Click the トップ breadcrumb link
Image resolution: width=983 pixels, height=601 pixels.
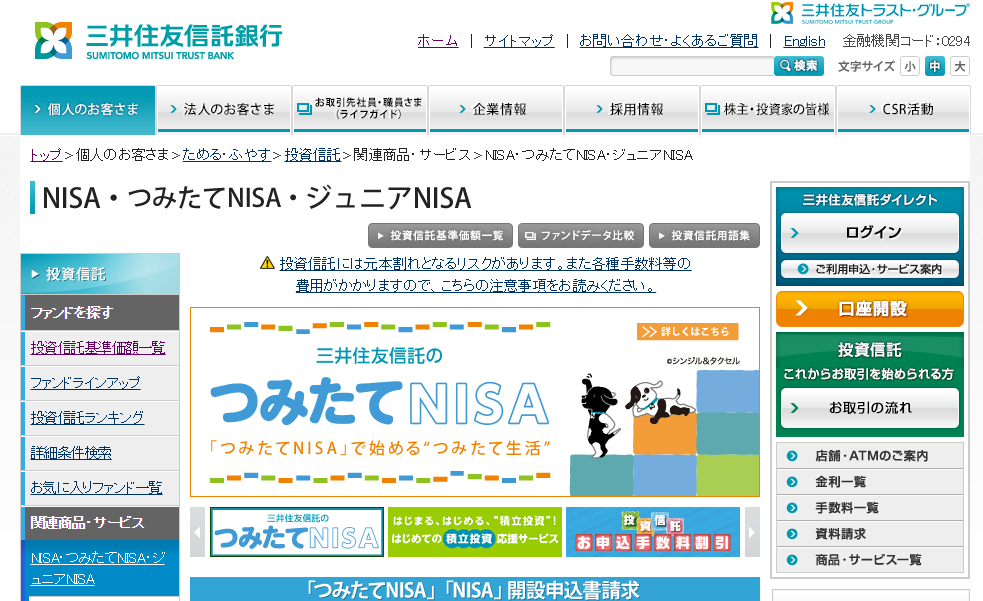(46, 155)
